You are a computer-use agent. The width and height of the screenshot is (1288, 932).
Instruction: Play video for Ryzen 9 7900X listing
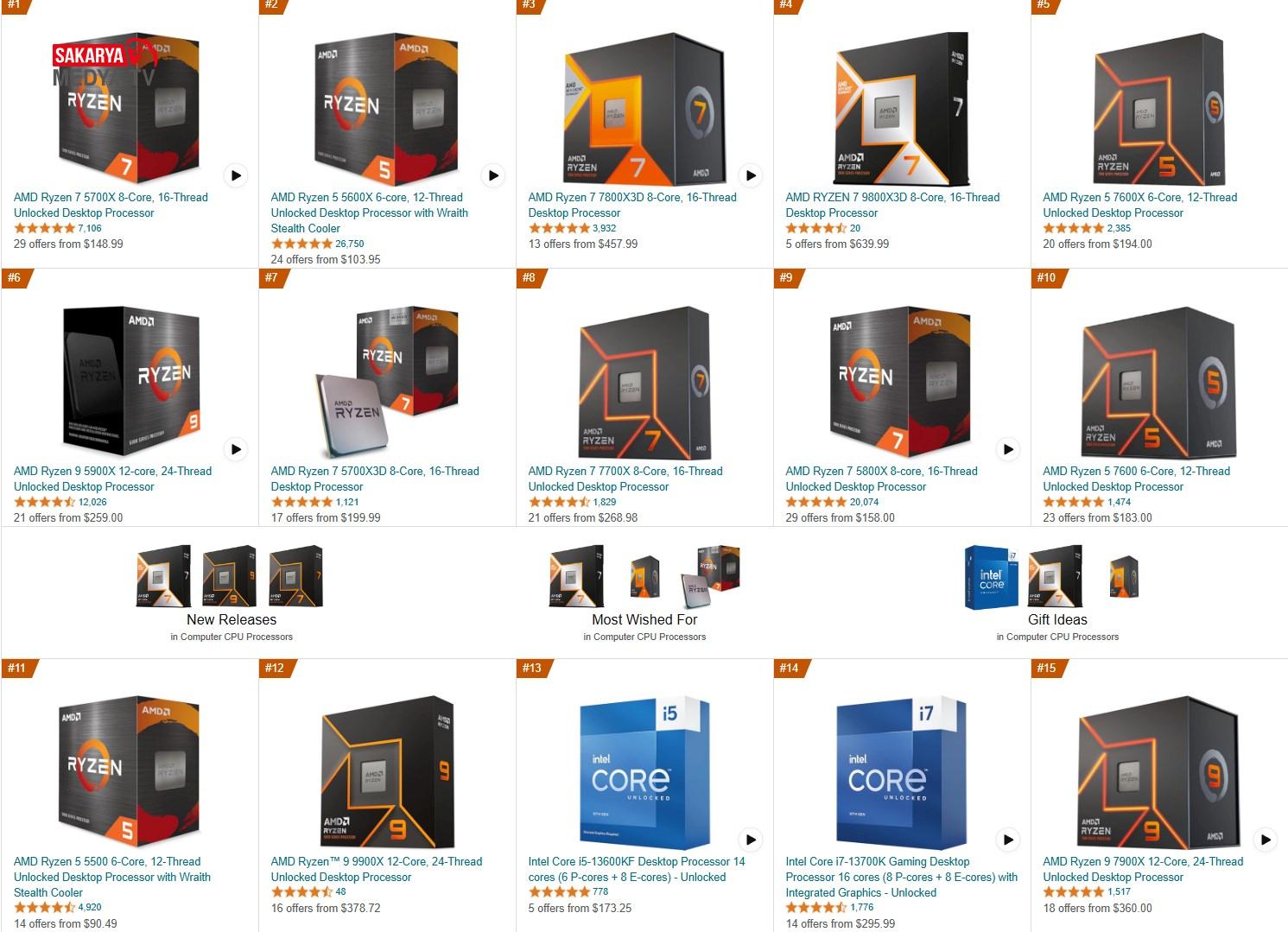click(x=1266, y=839)
